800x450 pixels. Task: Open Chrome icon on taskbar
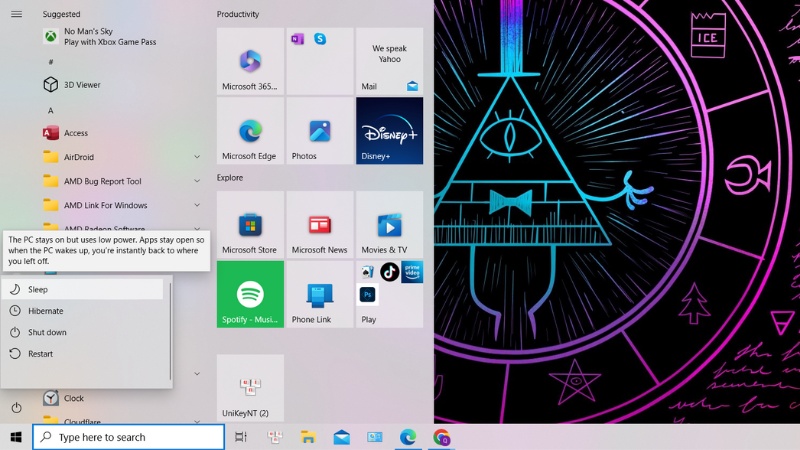[x=441, y=437]
